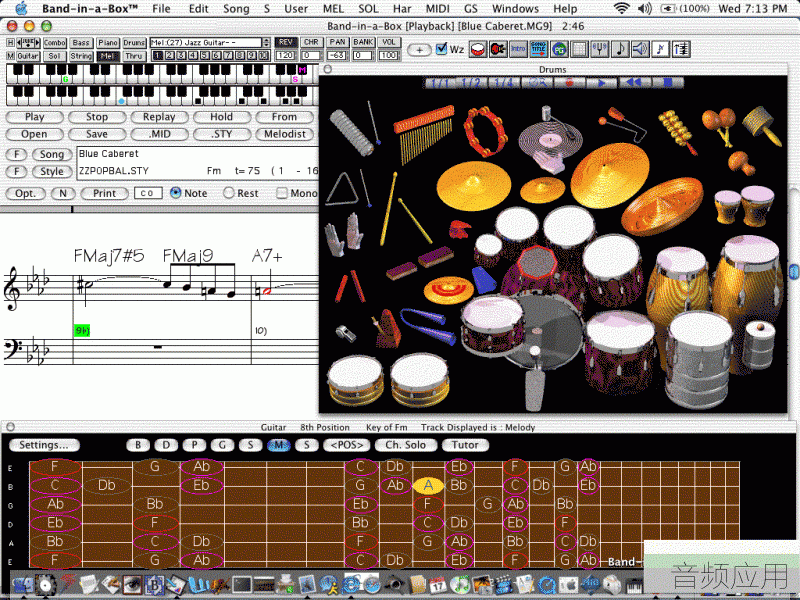The image size is (800, 600).
Task: Click the Print button
Action: (x=105, y=193)
